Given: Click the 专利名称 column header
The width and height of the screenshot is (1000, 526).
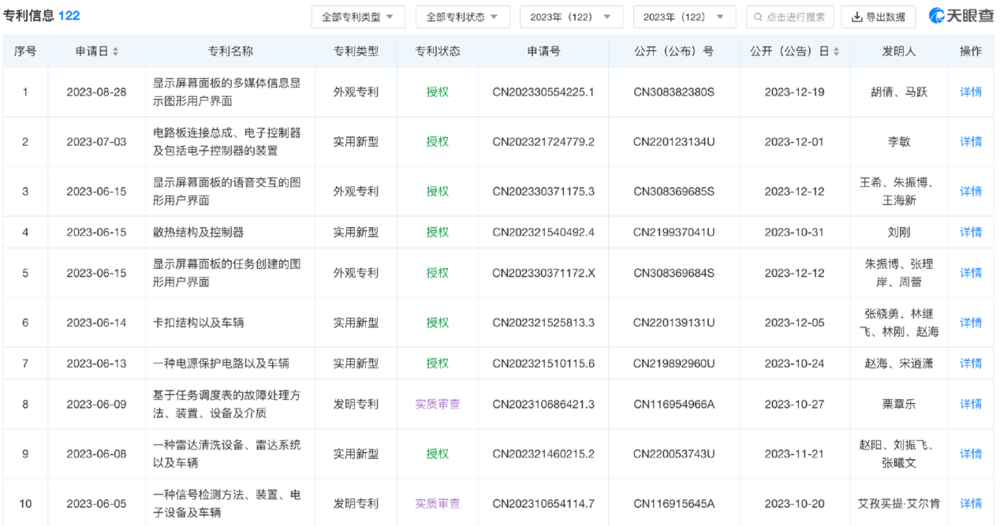Looking at the screenshot, I should point(230,52).
